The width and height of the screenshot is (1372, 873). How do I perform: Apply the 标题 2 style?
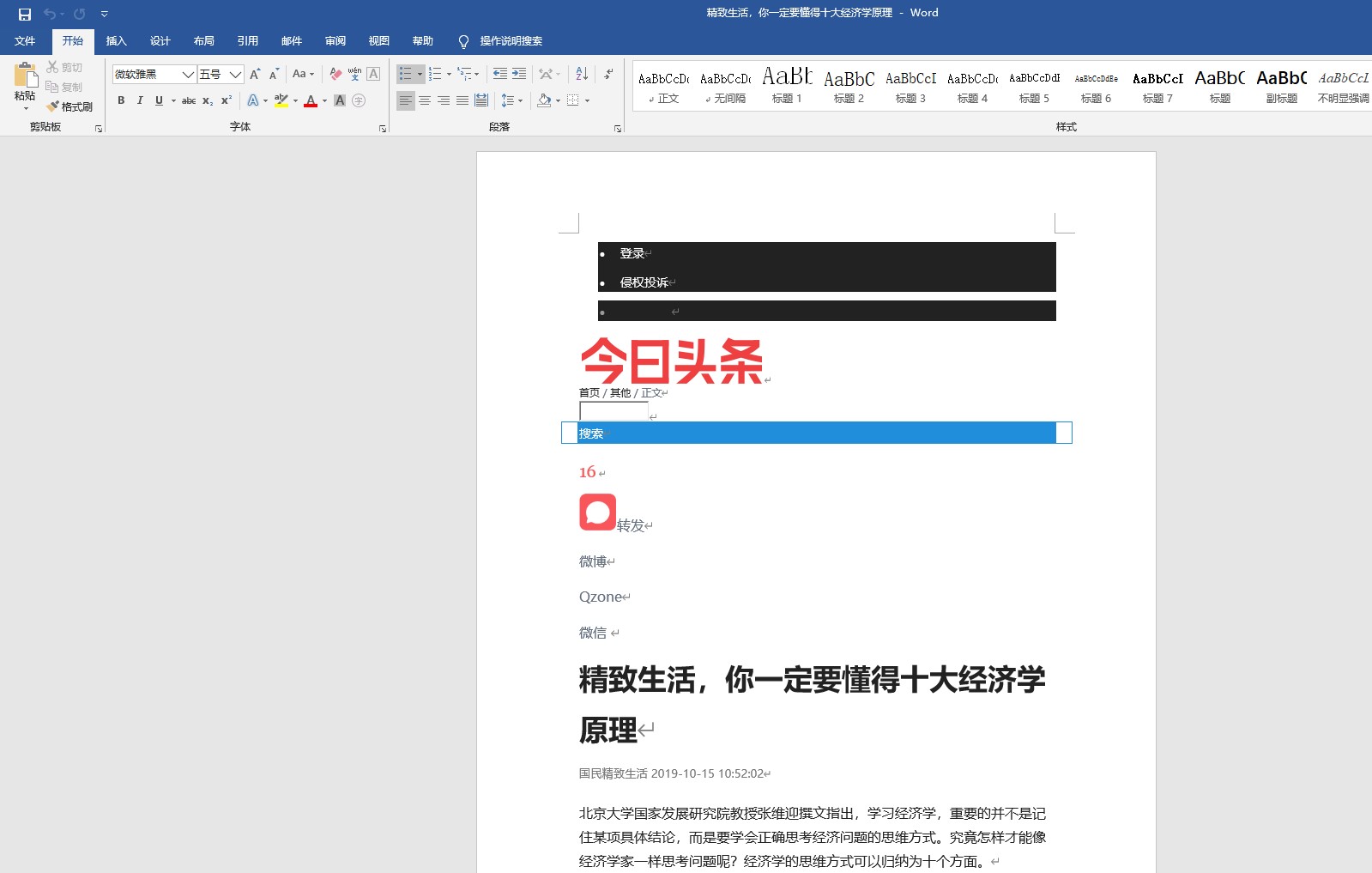849,86
